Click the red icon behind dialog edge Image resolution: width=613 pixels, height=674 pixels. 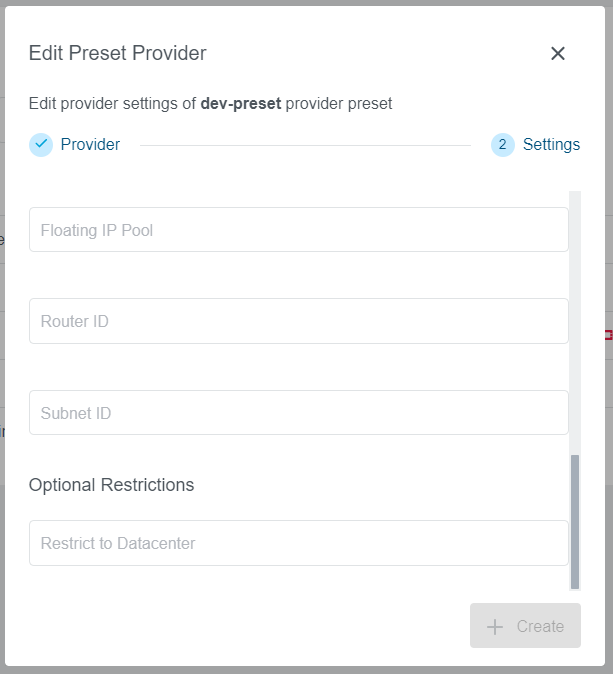(609, 335)
